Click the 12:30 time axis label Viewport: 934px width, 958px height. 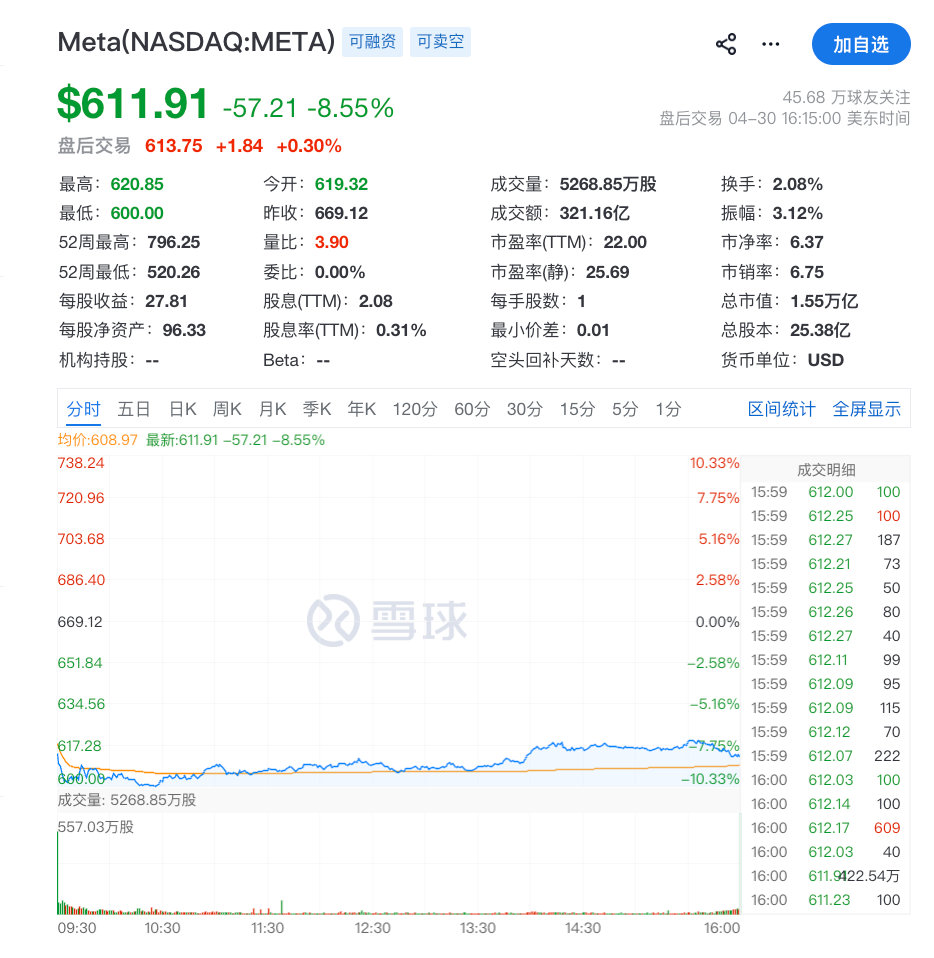(373, 927)
